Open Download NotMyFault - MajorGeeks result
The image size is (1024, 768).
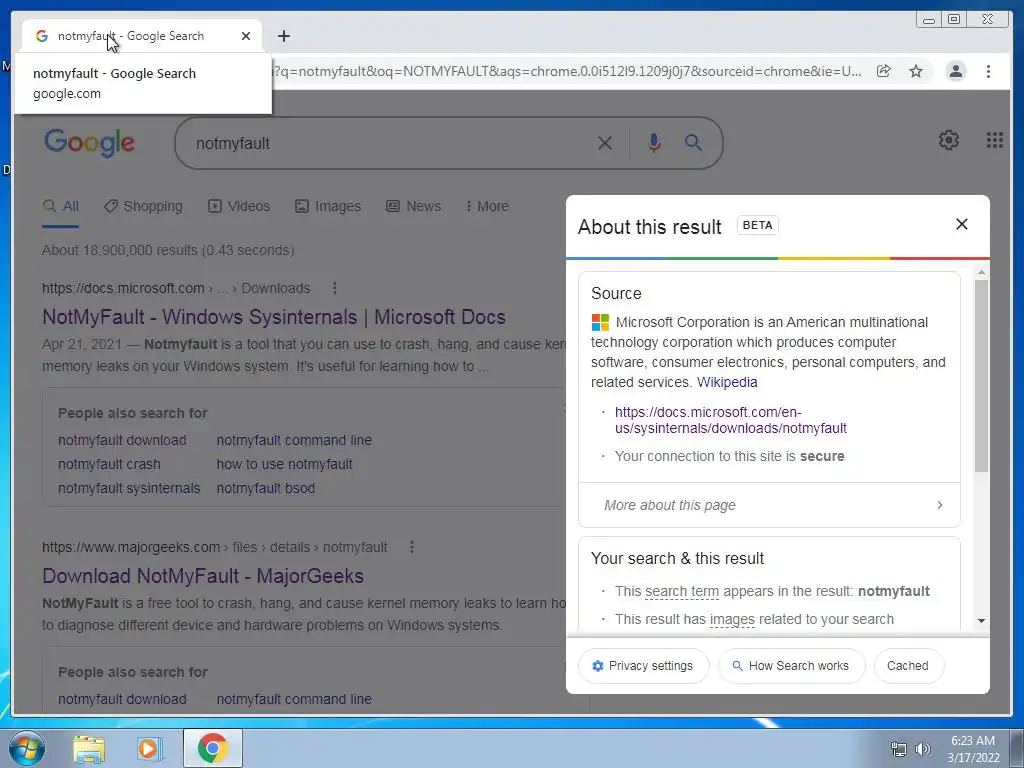[x=203, y=576]
